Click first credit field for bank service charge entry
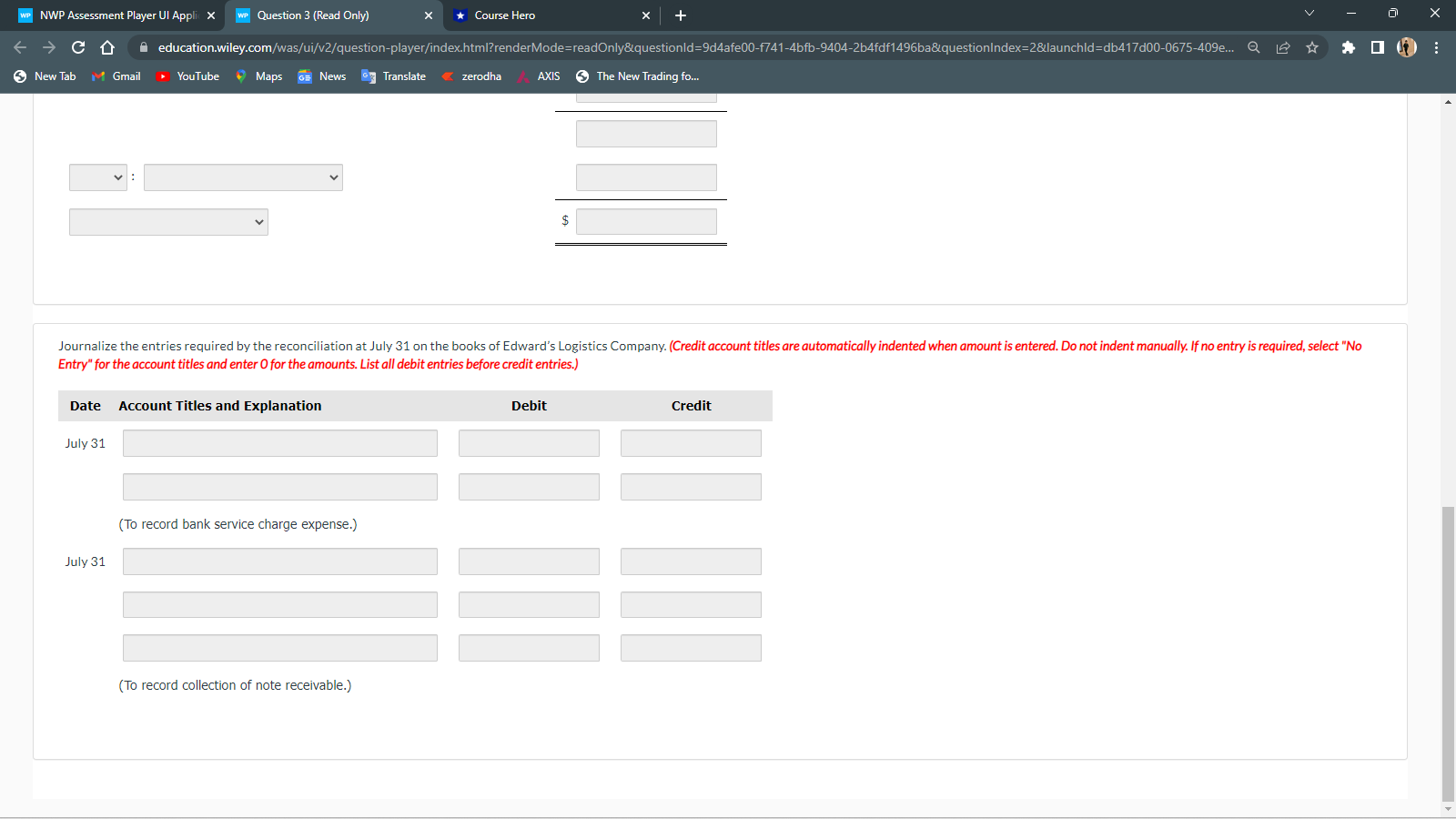This screenshot has width=1456, height=819. [x=691, y=443]
